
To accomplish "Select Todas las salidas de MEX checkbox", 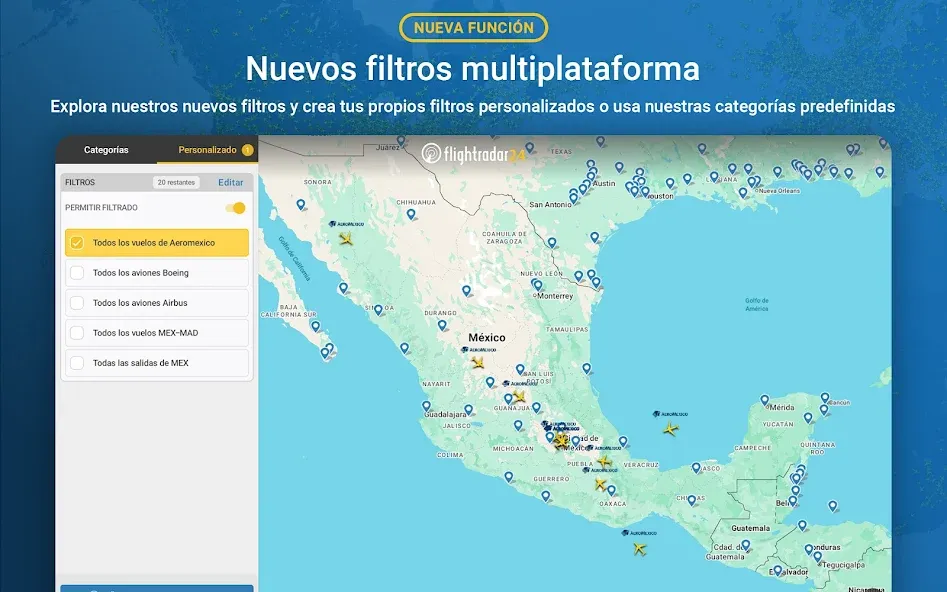I will pos(77,363).
